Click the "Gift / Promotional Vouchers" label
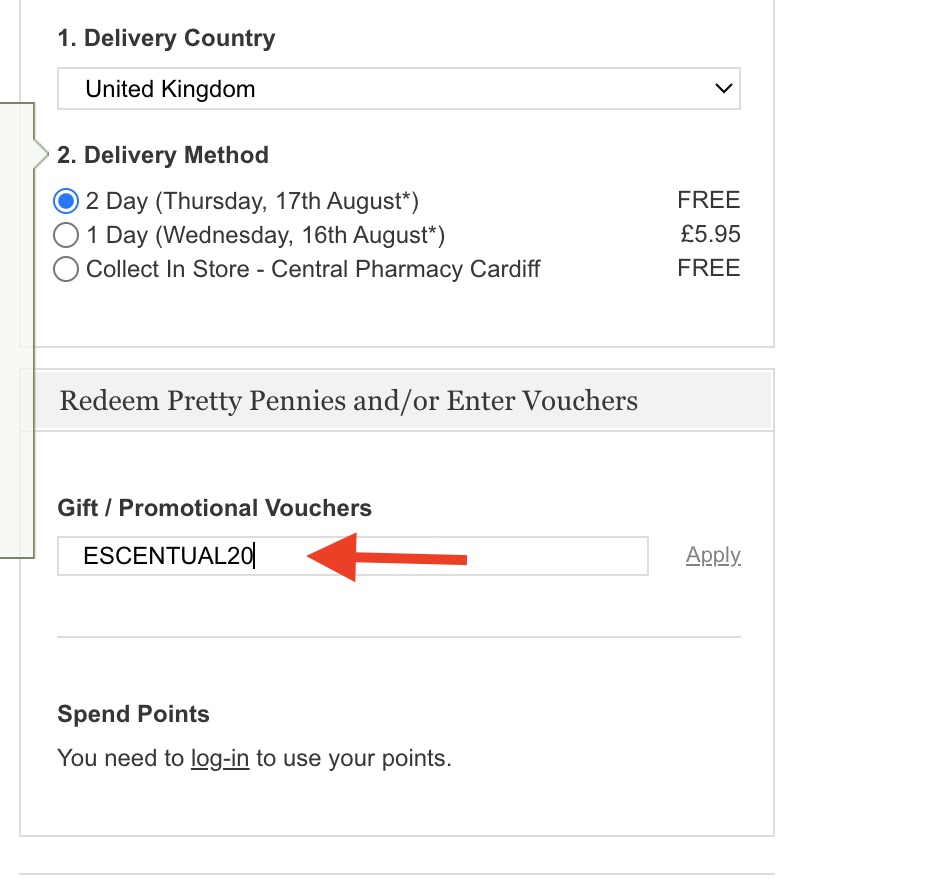Viewport: 936px width, 896px height. click(x=214, y=508)
